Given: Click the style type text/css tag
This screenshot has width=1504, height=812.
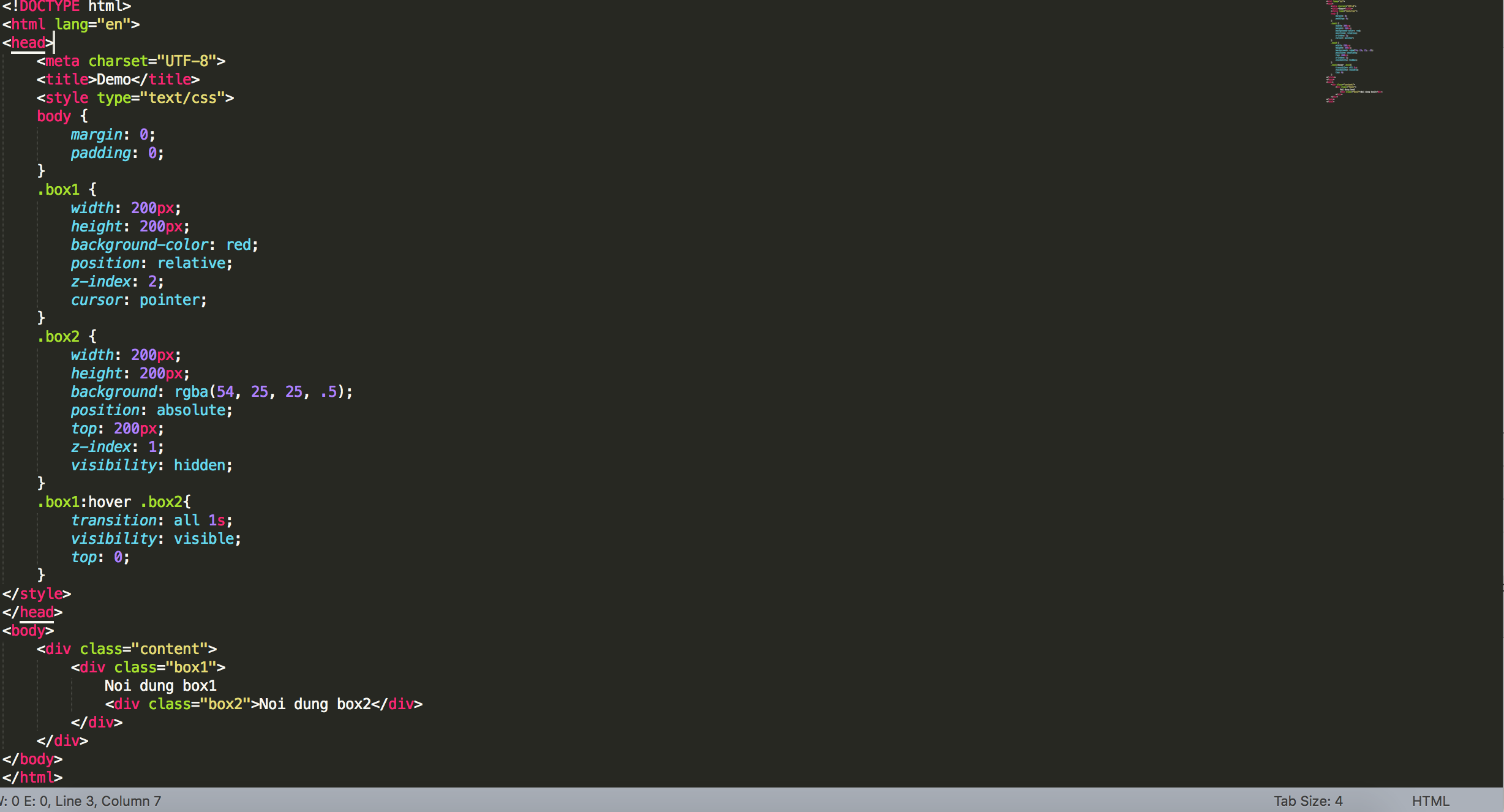Looking at the screenshot, I should 135,98.
